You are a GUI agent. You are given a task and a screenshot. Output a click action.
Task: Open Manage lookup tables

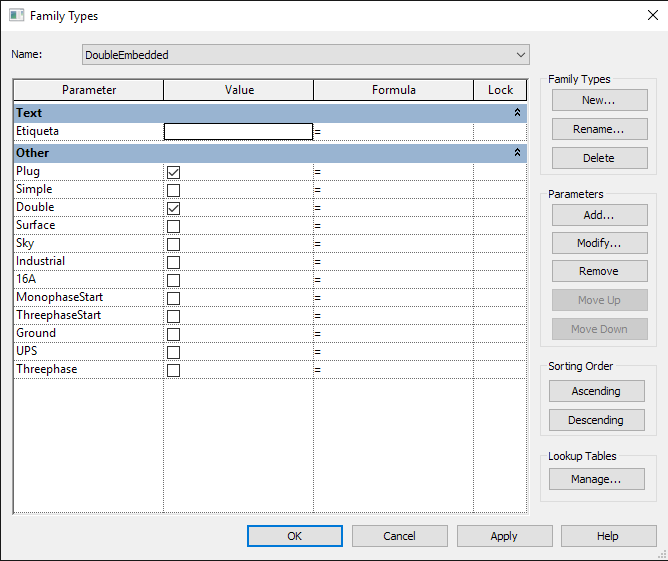coord(596,479)
